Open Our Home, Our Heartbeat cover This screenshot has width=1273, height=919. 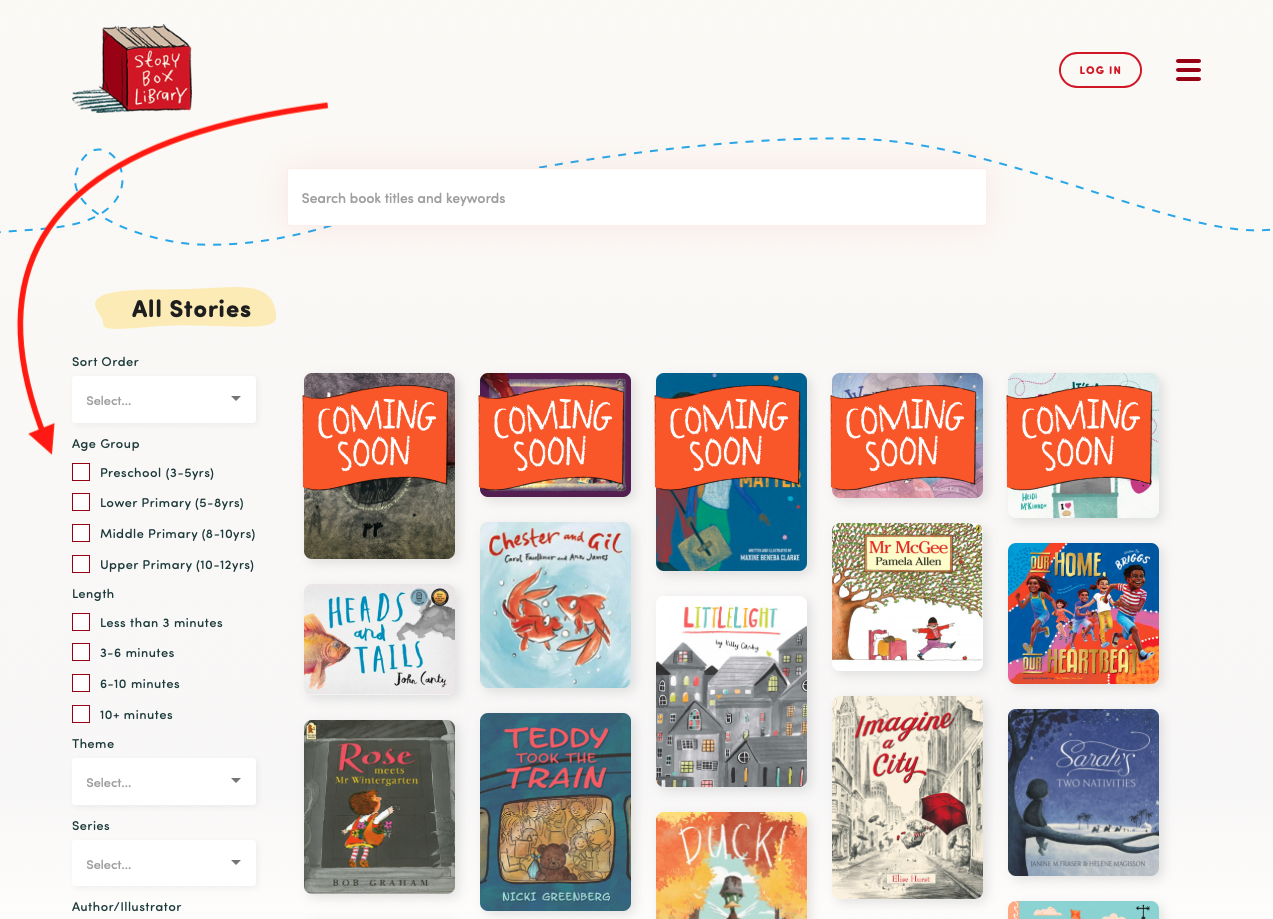click(1083, 613)
